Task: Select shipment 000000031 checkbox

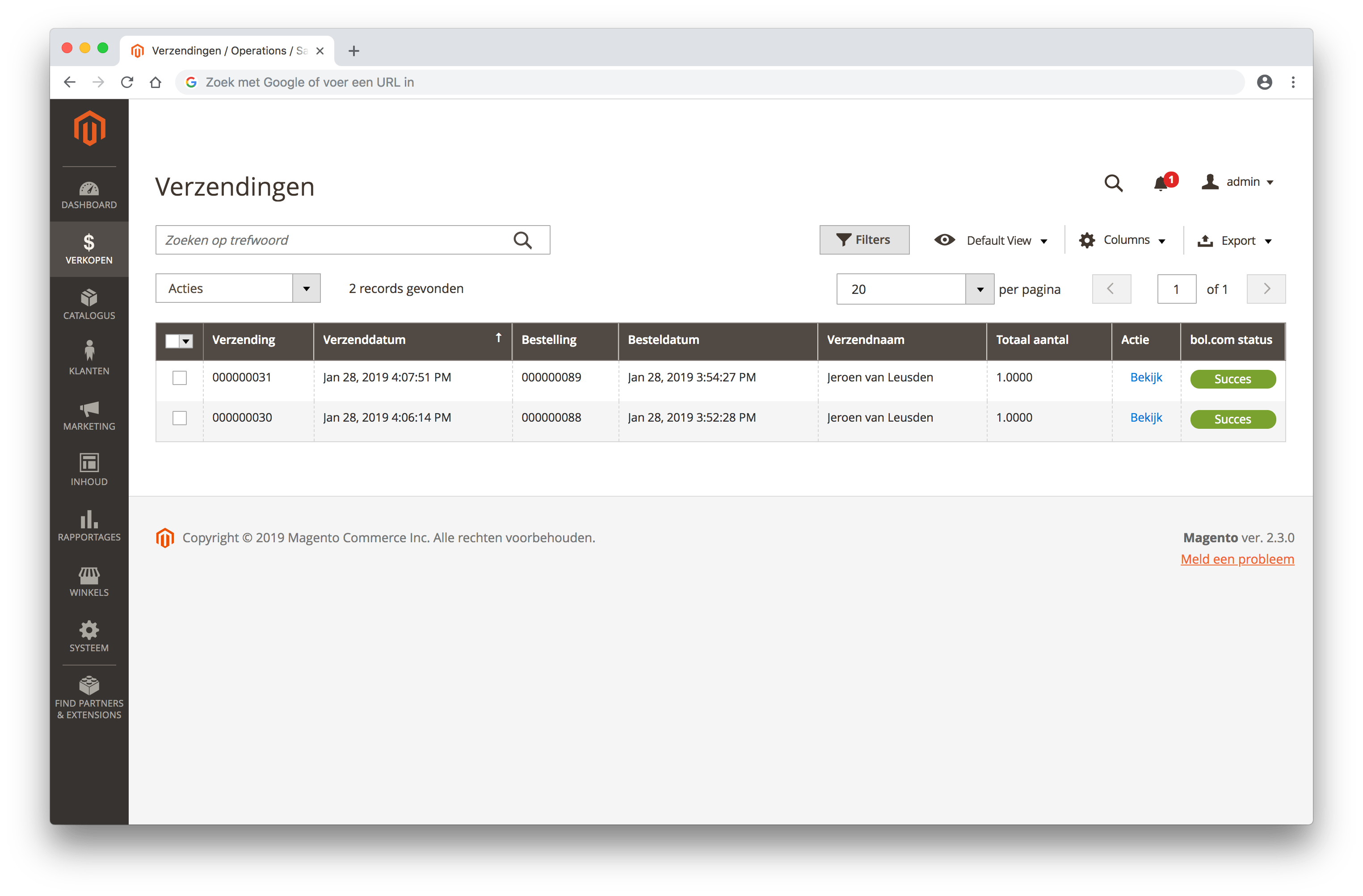Action: click(x=180, y=378)
